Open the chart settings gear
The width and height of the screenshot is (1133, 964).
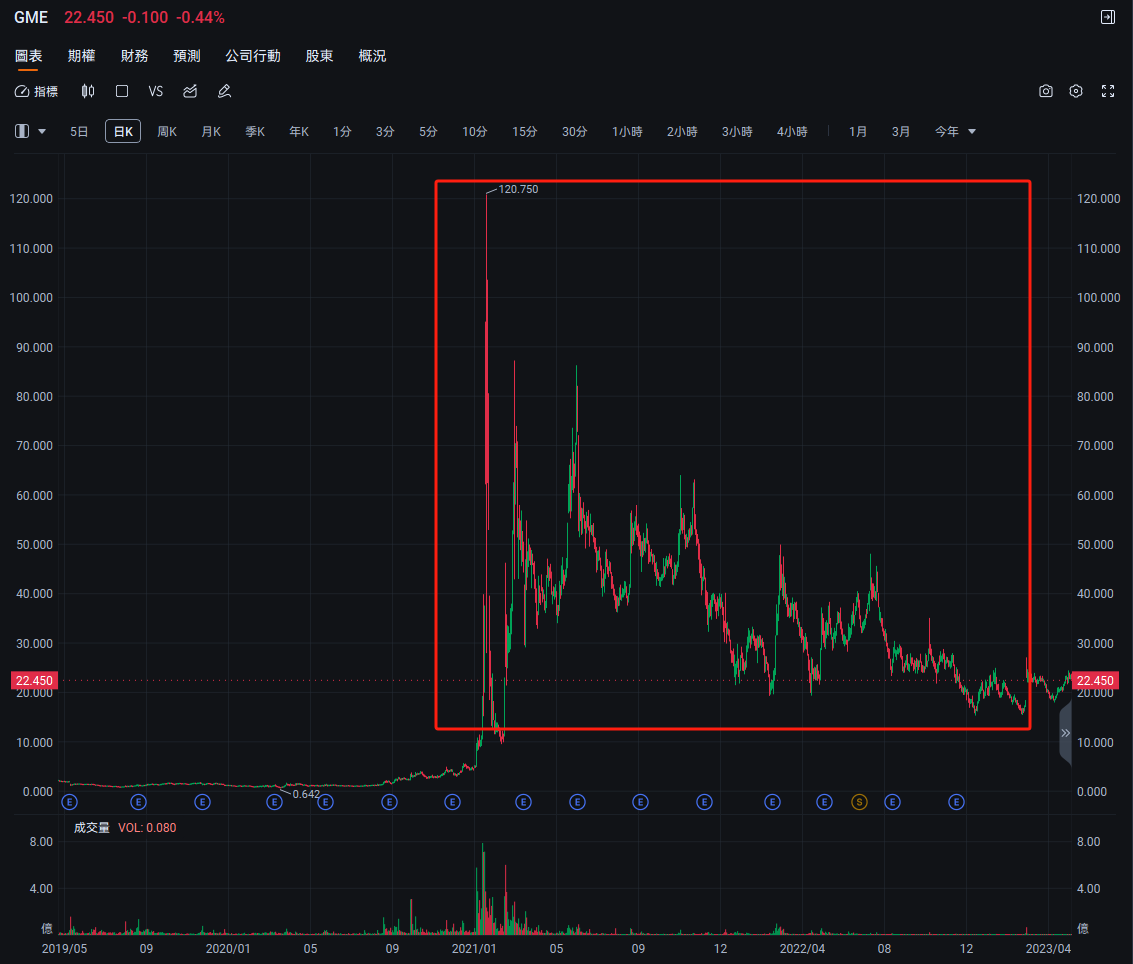click(1076, 91)
